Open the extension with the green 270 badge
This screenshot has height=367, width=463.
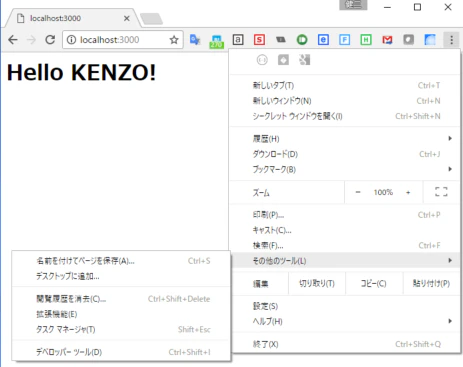click(x=216, y=41)
